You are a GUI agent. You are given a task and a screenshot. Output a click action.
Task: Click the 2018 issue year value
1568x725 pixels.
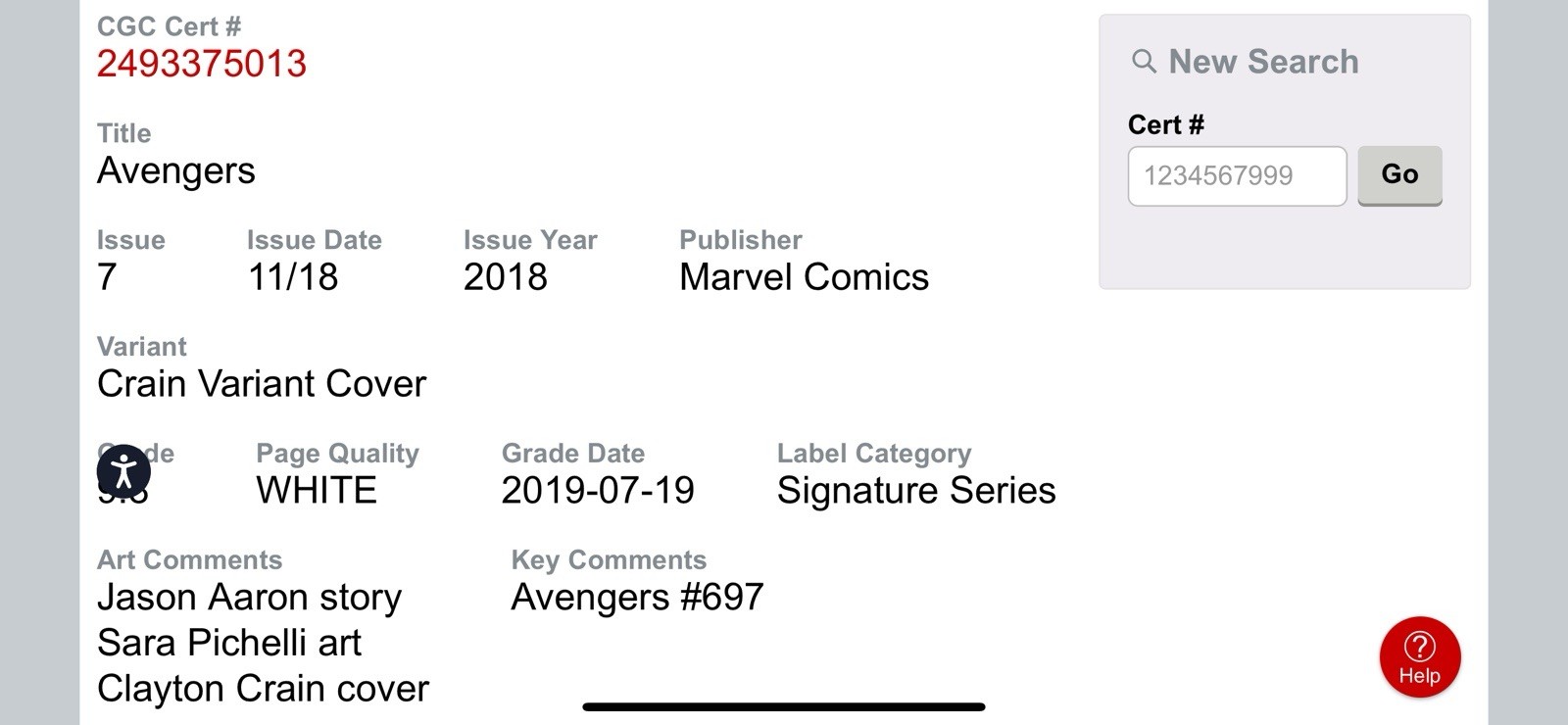[x=506, y=277]
